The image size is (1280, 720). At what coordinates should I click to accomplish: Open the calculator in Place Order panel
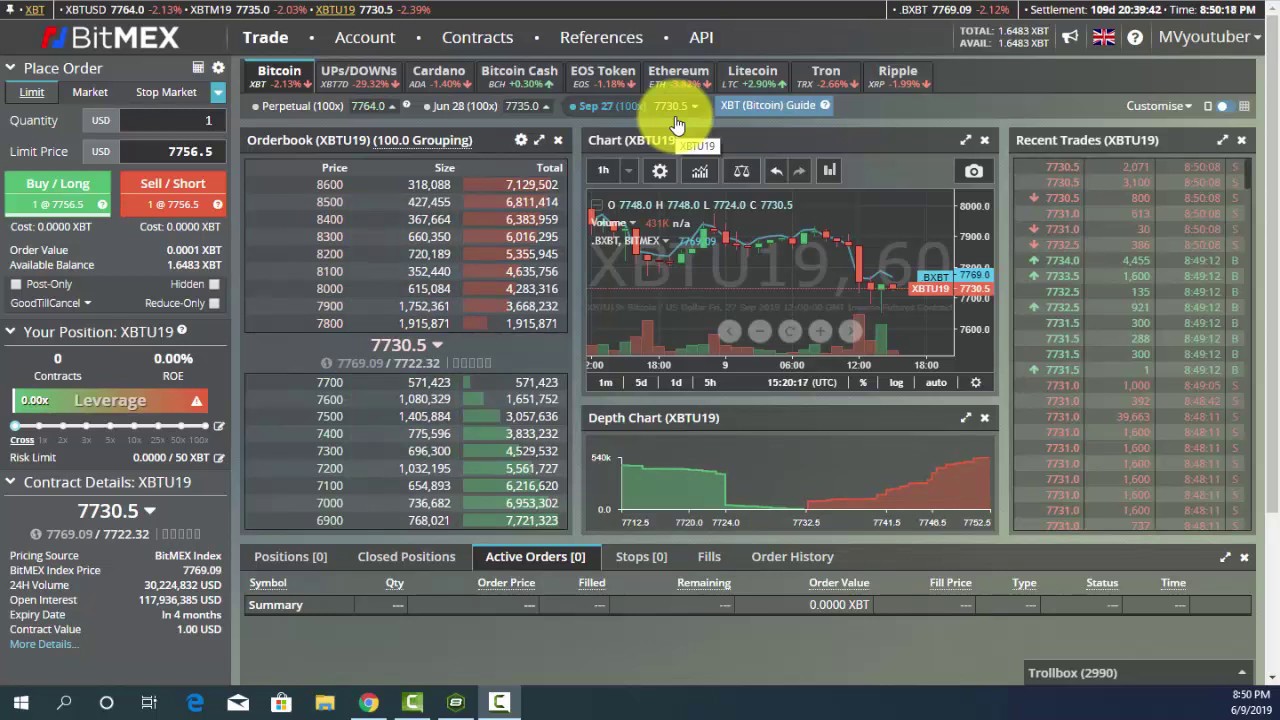[198, 68]
